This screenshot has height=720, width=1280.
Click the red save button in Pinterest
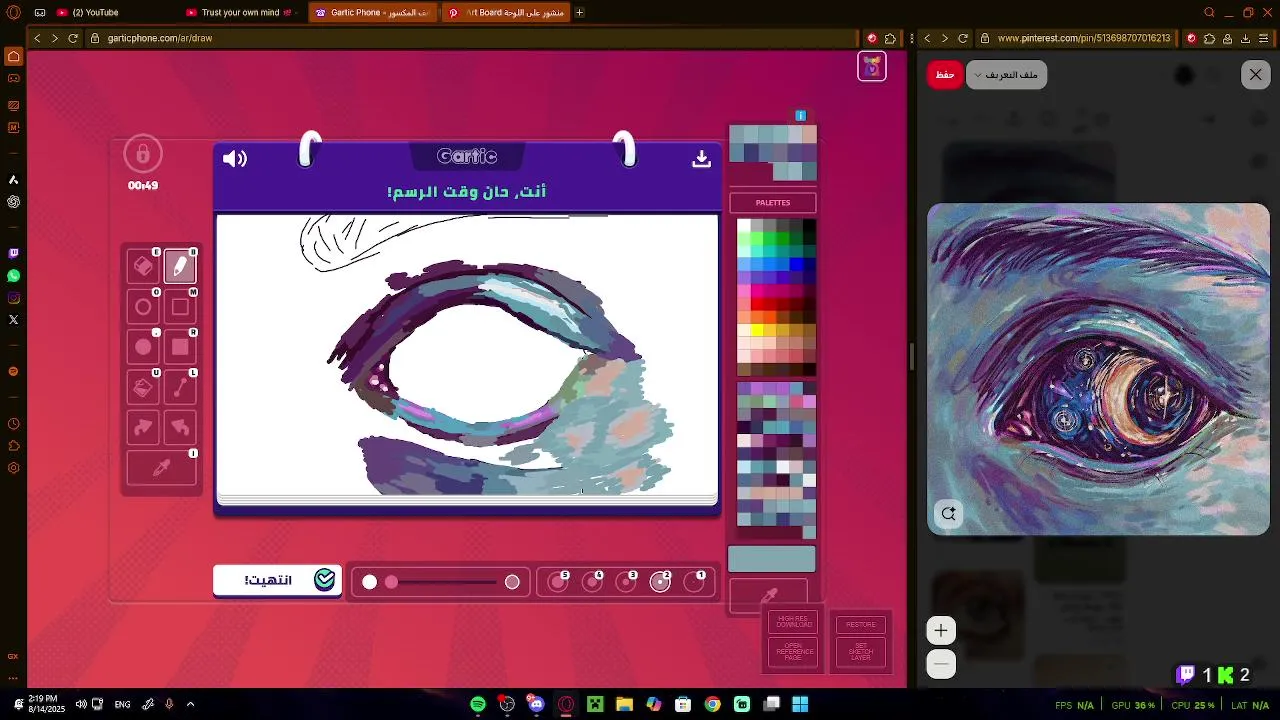[x=945, y=75]
